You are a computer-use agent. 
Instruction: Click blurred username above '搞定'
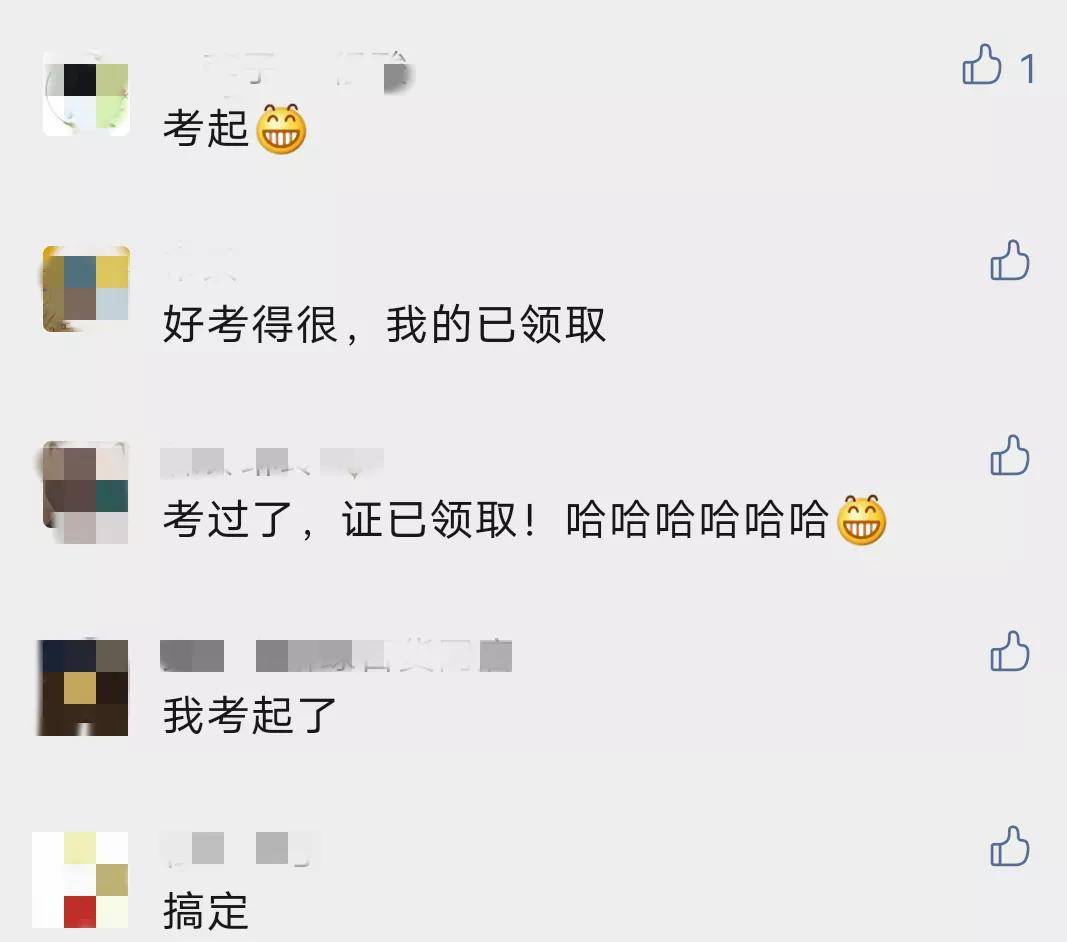(x=240, y=848)
